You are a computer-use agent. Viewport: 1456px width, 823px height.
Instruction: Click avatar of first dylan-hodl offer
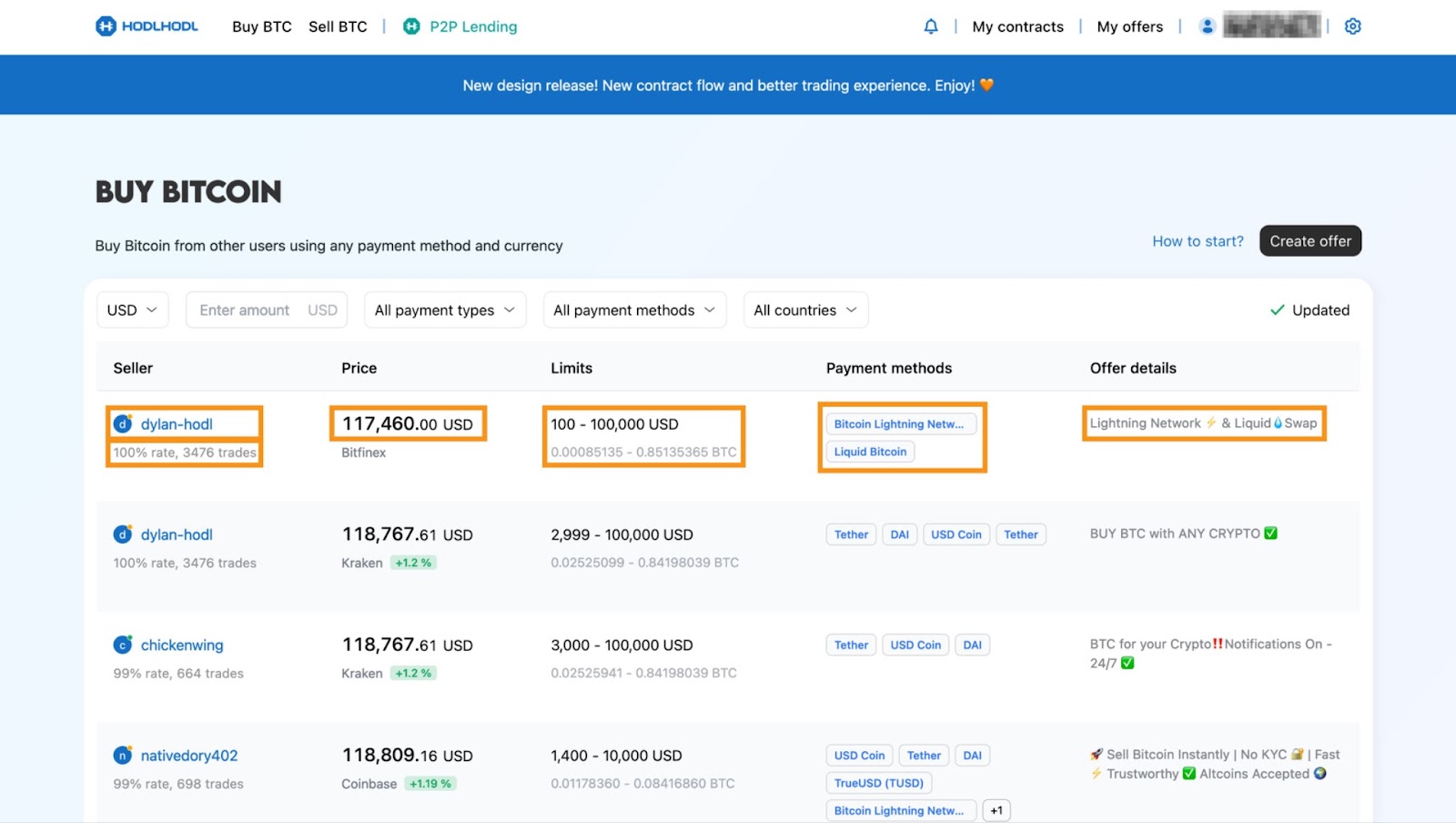pos(123,424)
